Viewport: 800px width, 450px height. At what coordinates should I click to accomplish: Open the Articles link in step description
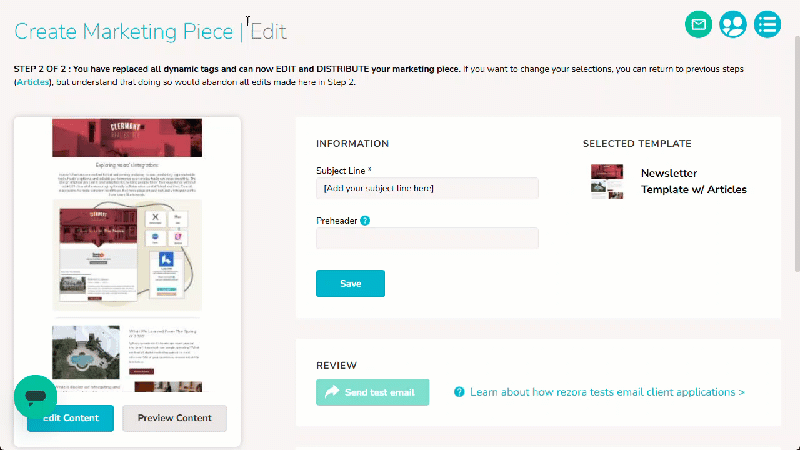coord(33,82)
